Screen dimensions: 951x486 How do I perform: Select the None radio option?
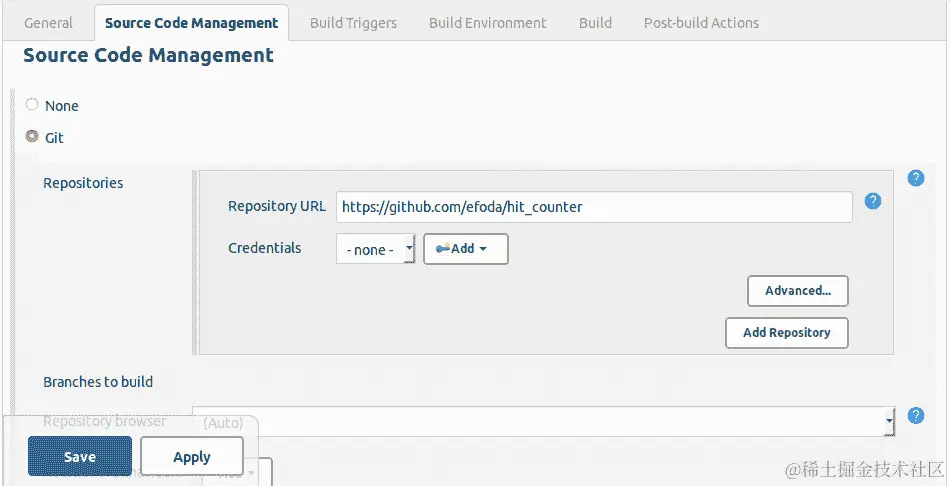click(x=32, y=104)
